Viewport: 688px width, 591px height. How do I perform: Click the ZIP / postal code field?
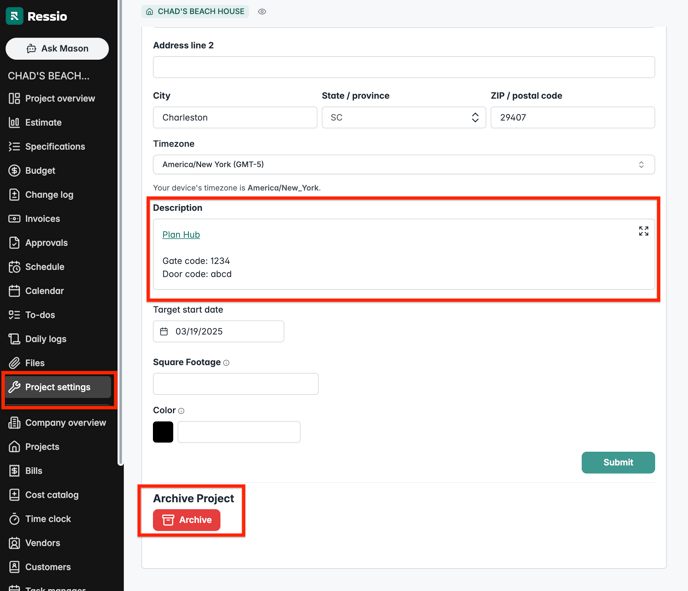pyautogui.click(x=572, y=117)
